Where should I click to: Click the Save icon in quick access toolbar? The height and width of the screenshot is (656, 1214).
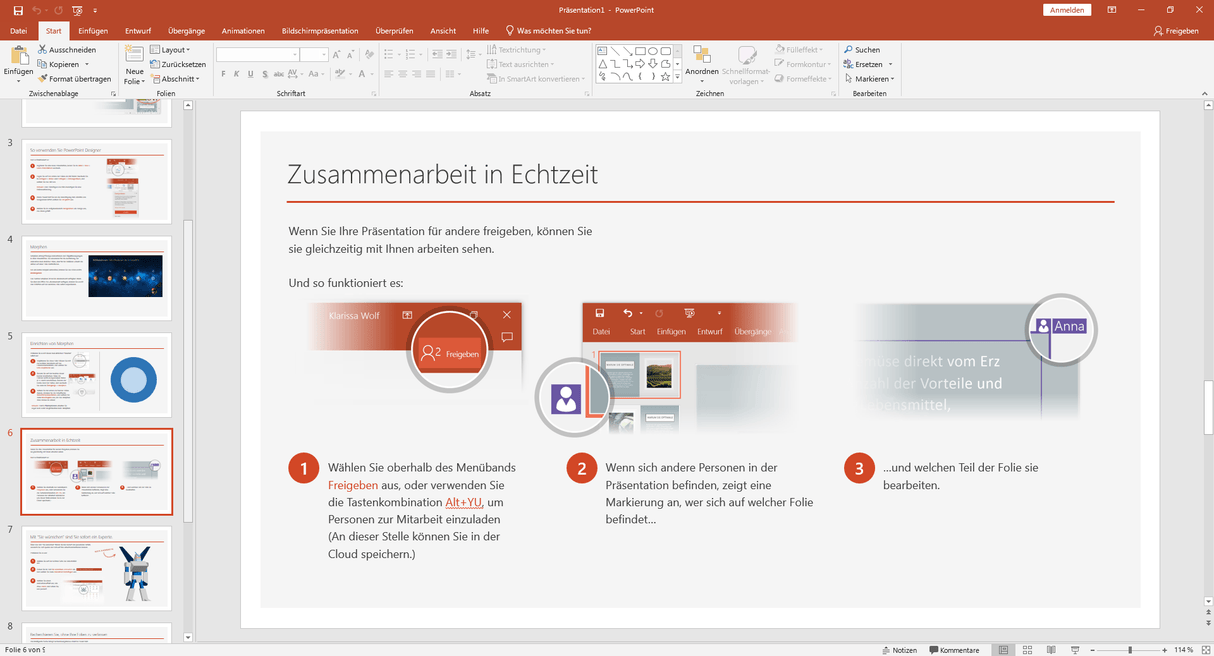pyautogui.click(x=18, y=10)
